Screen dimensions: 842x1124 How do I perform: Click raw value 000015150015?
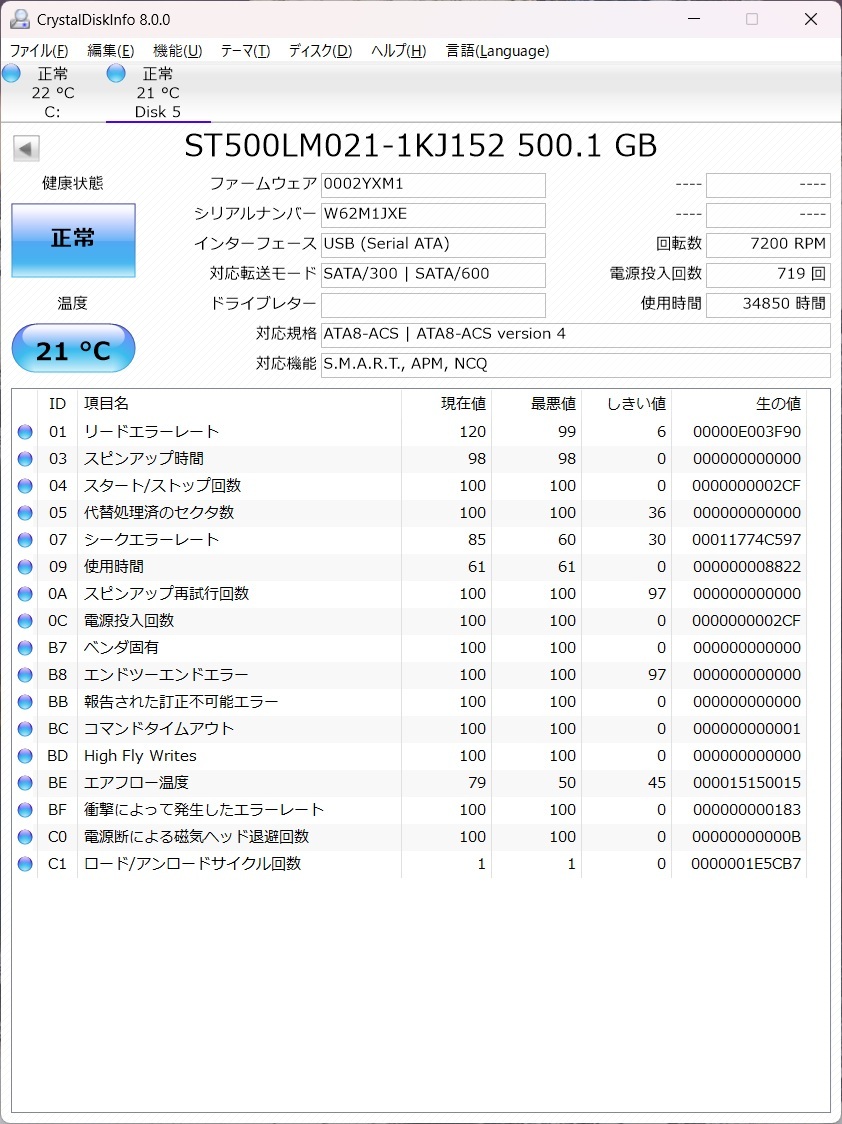[747, 783]
